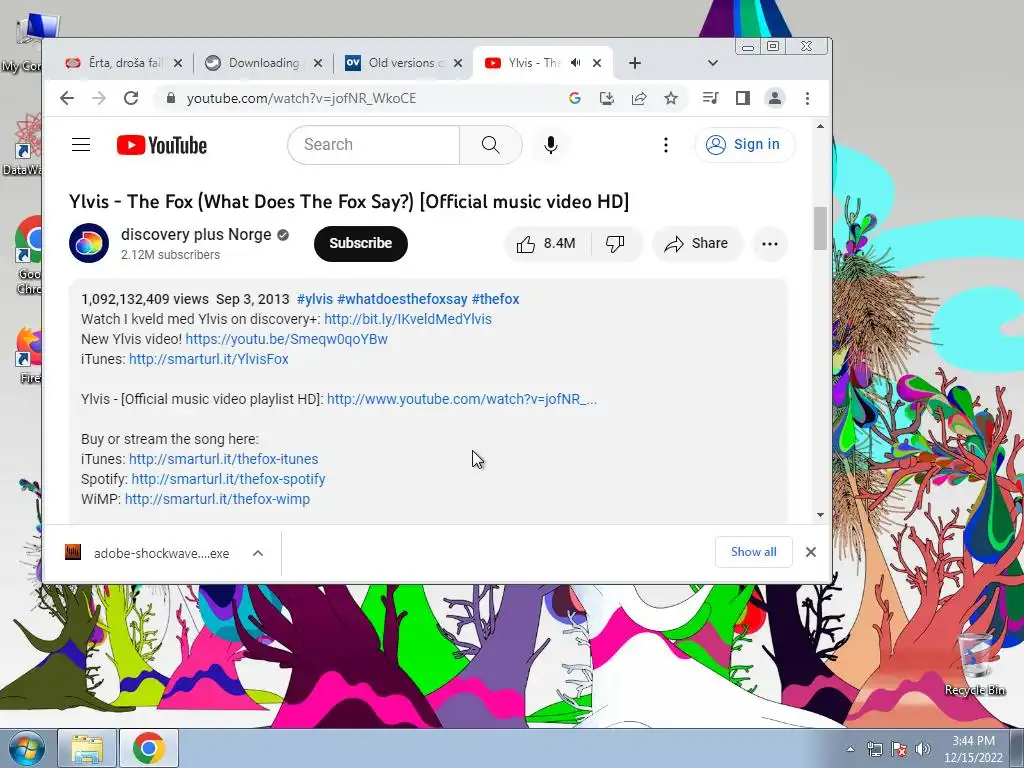Close the Ylvis YouTube tab
Image resolution: width=1024 pixels, height=768 pixels.
click(x=597, y=63)
